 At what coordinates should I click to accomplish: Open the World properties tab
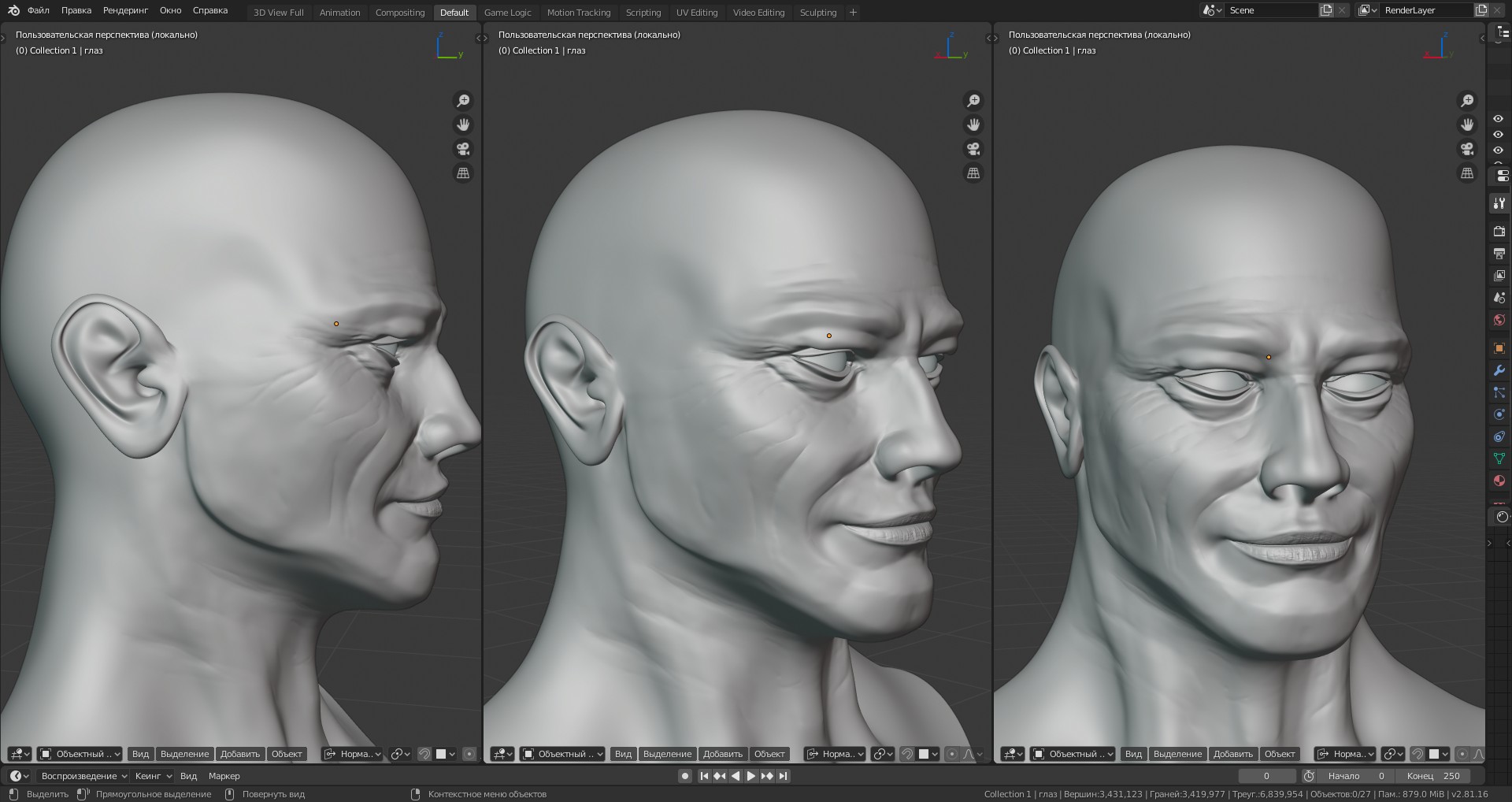[x=1499, y=320]
